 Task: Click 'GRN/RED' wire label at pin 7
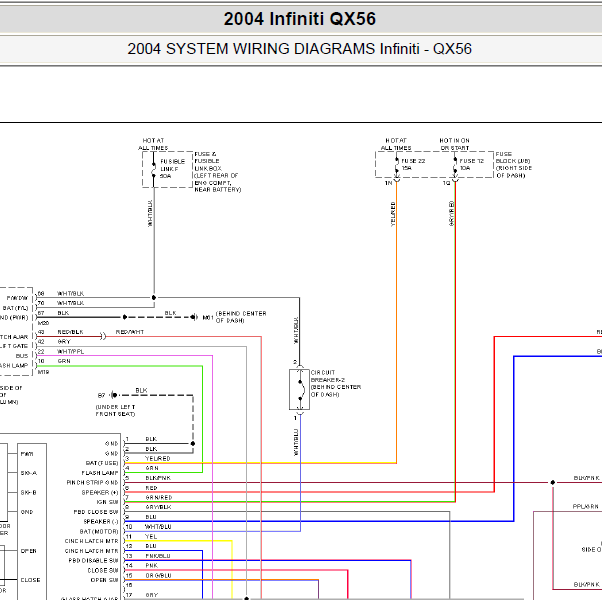point(159,498)
